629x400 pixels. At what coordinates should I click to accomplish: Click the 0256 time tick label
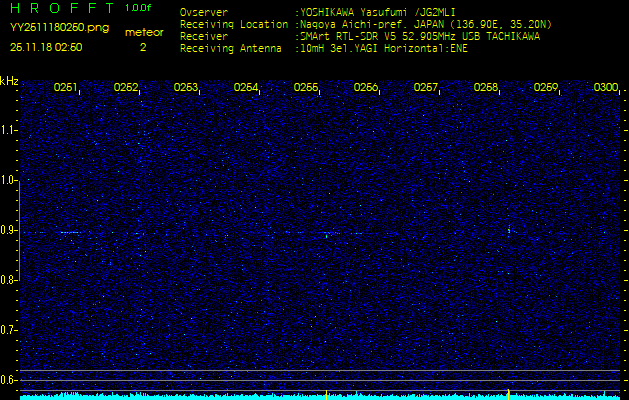pos(365,87)
